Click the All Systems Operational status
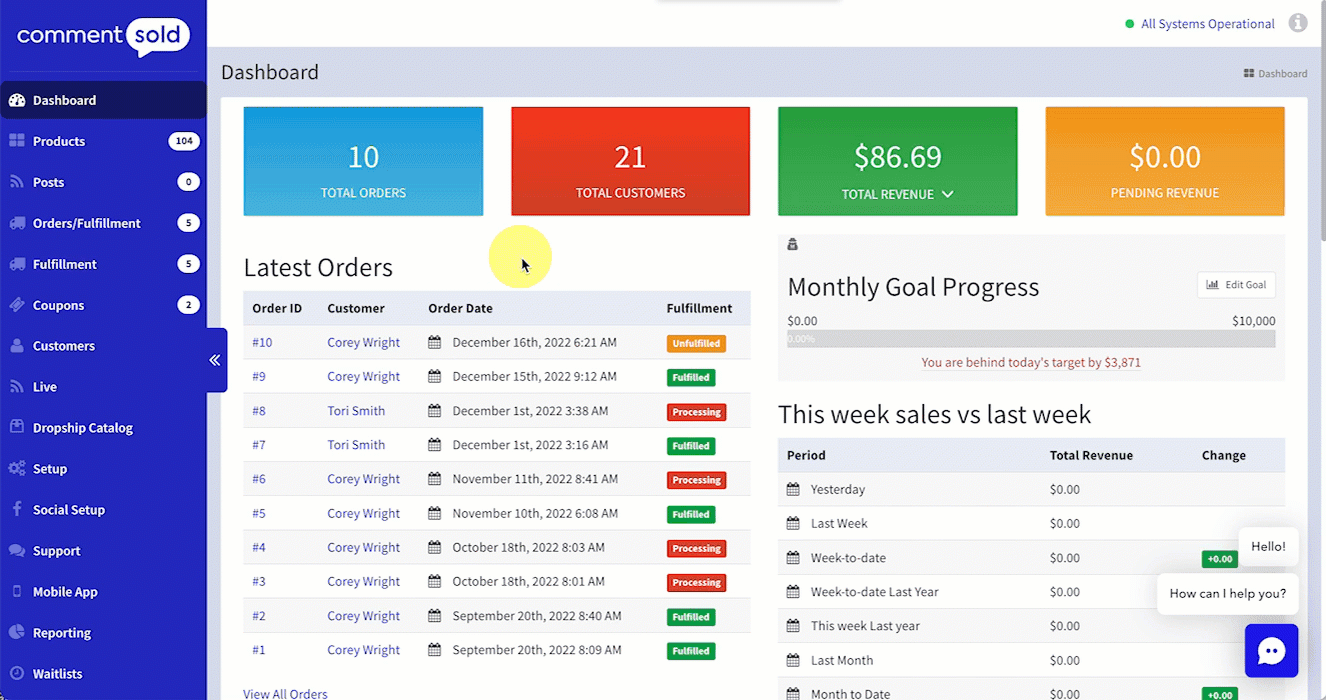The image size is (1326, 700). click(1207, 24)
